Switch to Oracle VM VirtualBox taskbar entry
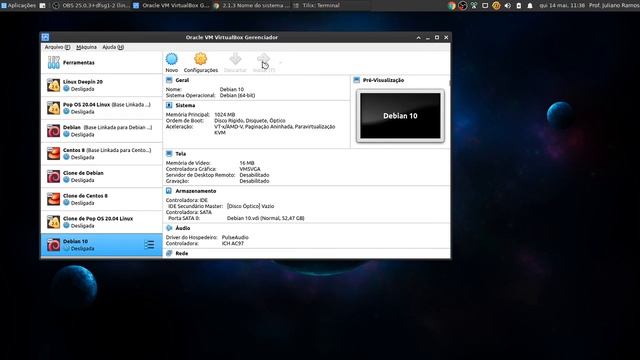The height and width of the screenshot is (360, 640). 171,5
